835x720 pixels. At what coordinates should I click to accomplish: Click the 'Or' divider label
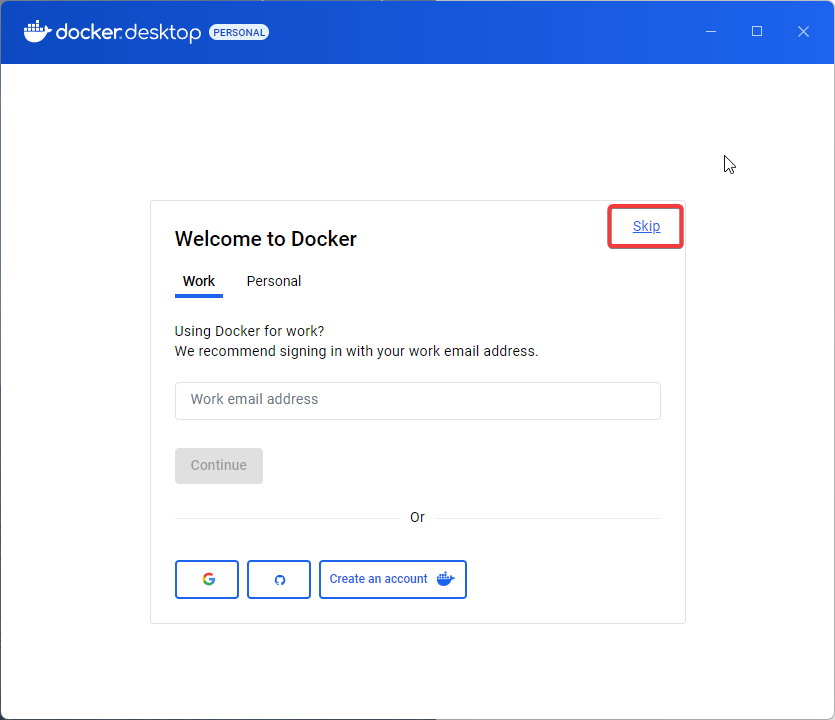click(418, 518)
